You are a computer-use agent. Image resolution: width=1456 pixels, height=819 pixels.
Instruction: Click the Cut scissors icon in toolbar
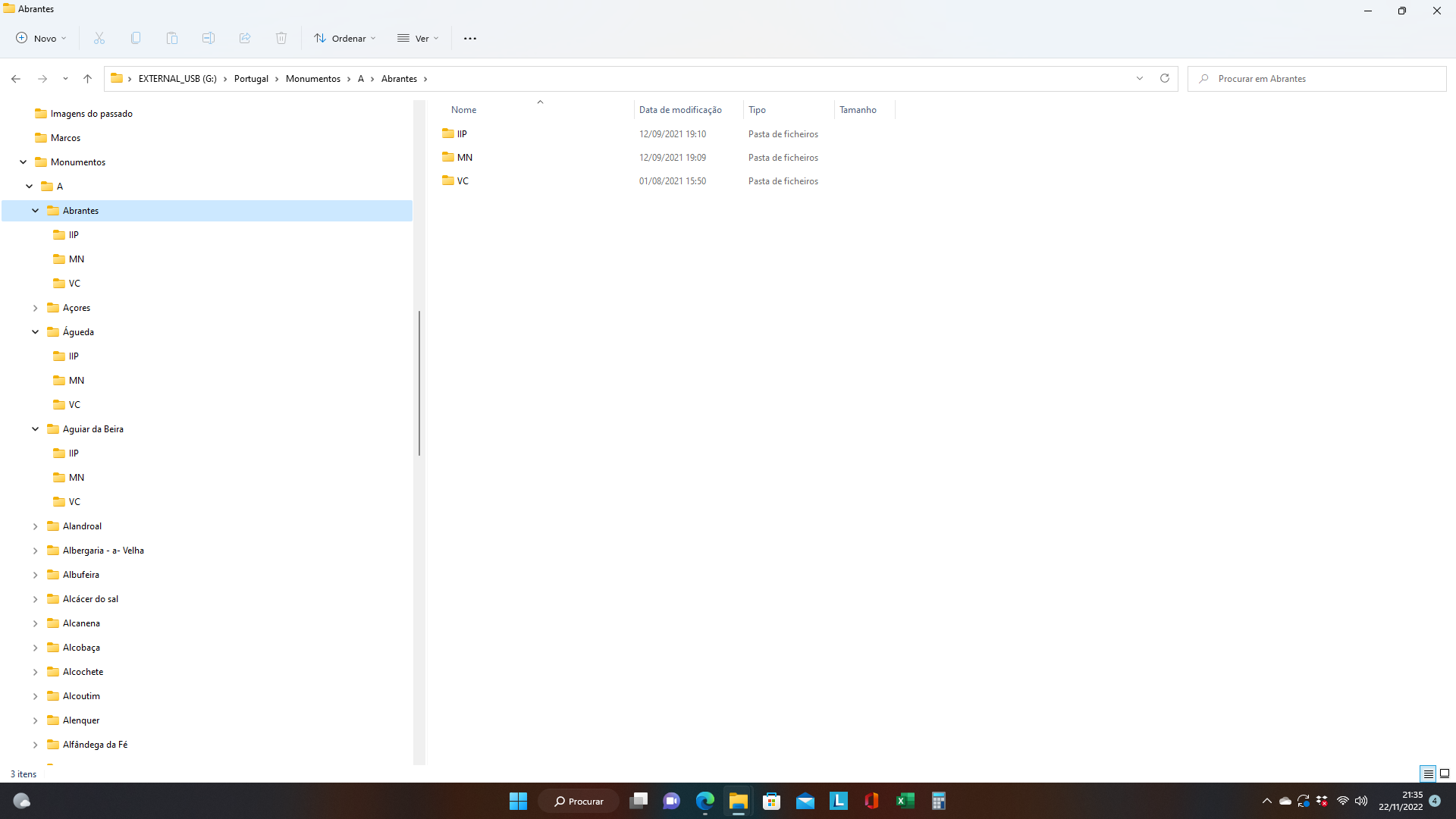pos(99,38)
